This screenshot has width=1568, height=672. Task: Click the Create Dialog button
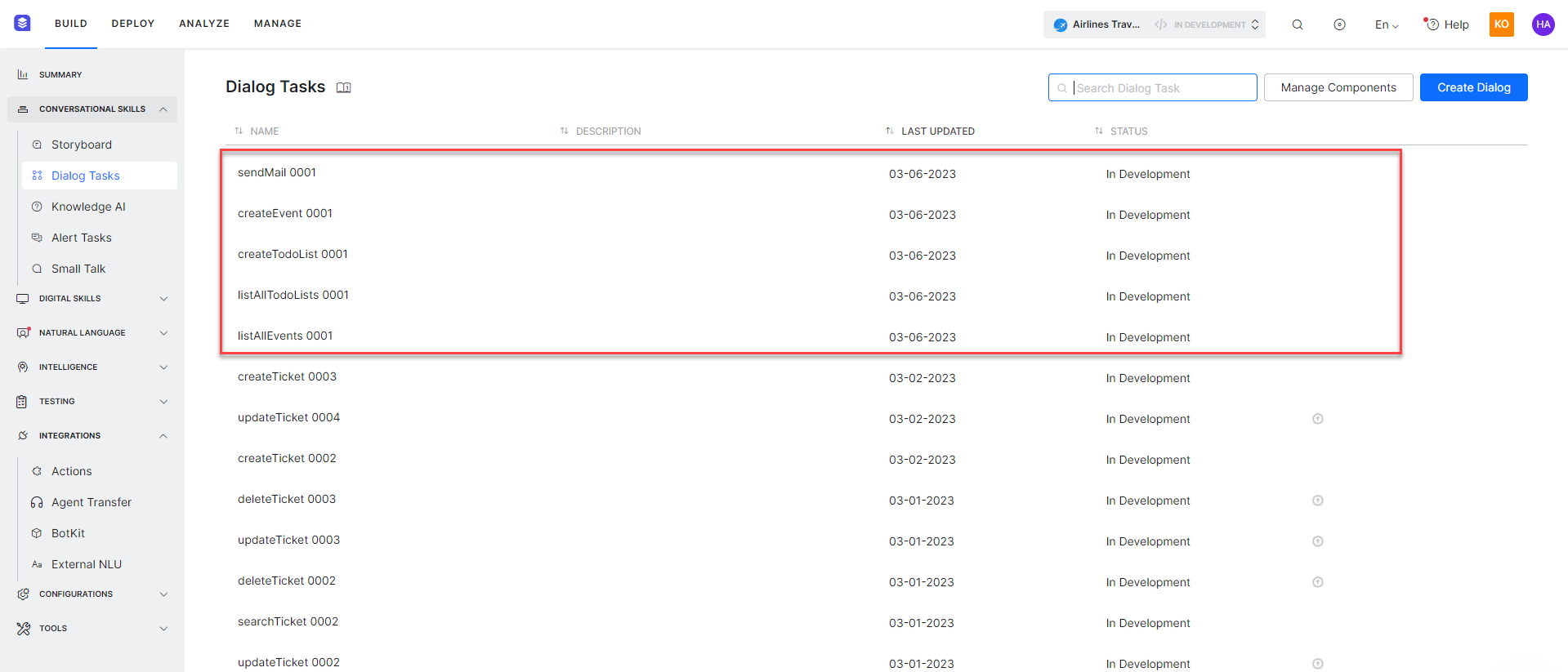pos(1473,87)
